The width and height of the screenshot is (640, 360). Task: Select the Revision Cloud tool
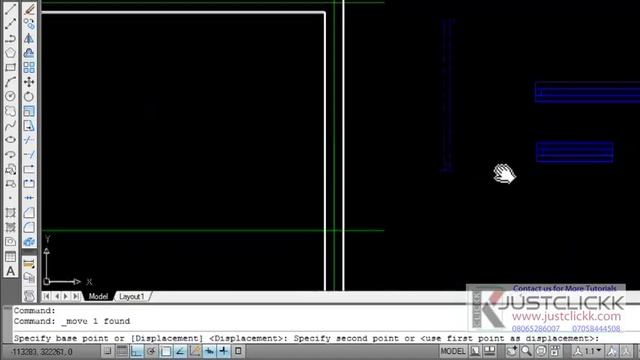coord(10,111)
